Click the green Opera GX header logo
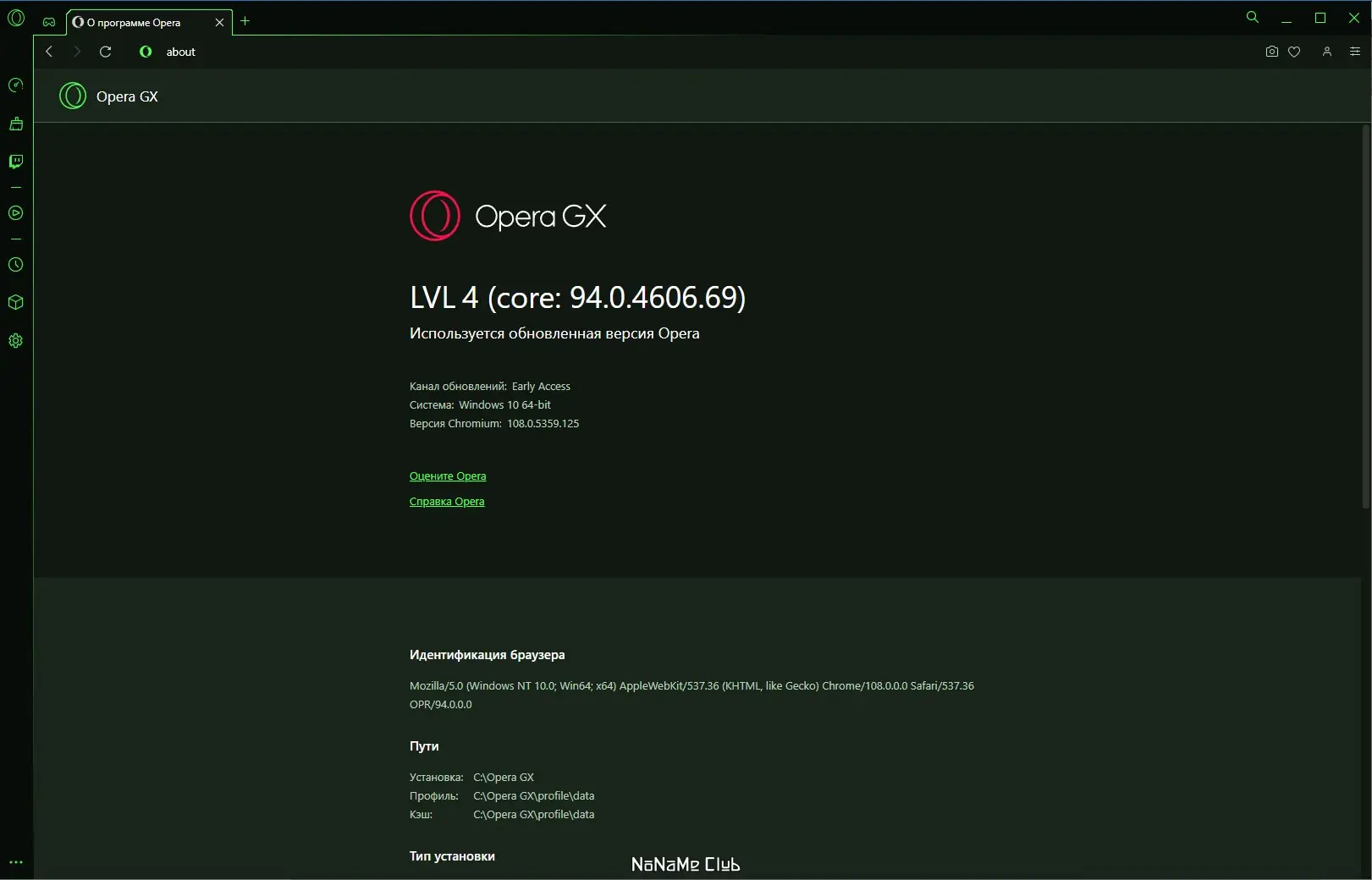This screenshot has width=1372, height=880. 73,96
